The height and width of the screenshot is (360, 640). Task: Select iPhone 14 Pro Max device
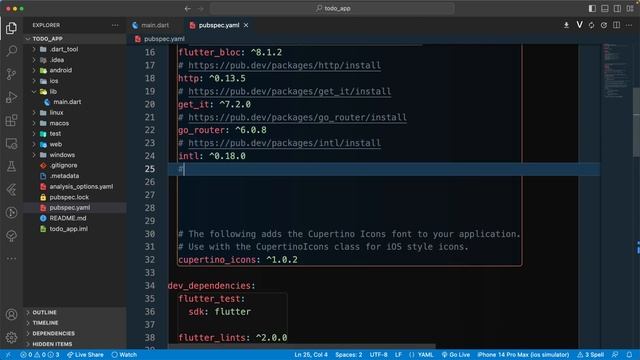coord(523,355)
